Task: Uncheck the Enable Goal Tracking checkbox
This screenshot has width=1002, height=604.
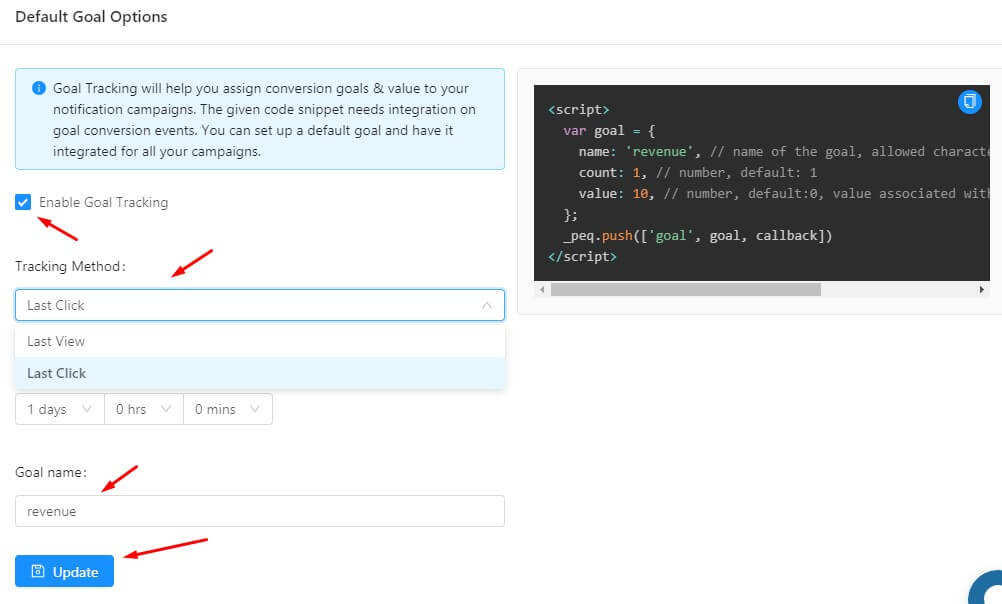Action: pyautogui.click(x=23, y=202)
